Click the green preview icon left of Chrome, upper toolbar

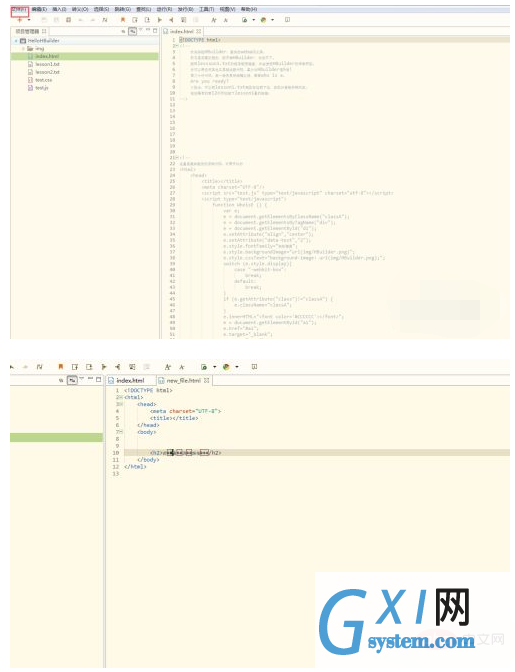[244, 20]
